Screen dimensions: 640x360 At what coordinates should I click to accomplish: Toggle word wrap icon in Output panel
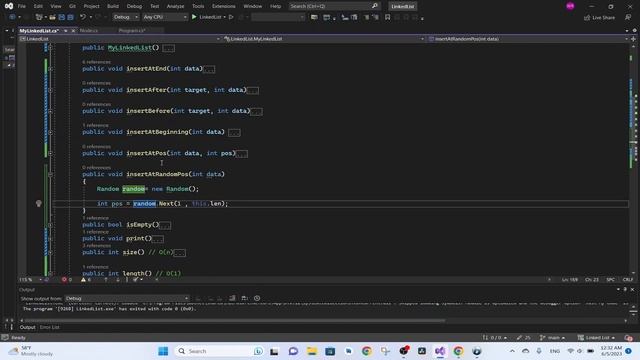pyautogui.click(x=244, y=298)
